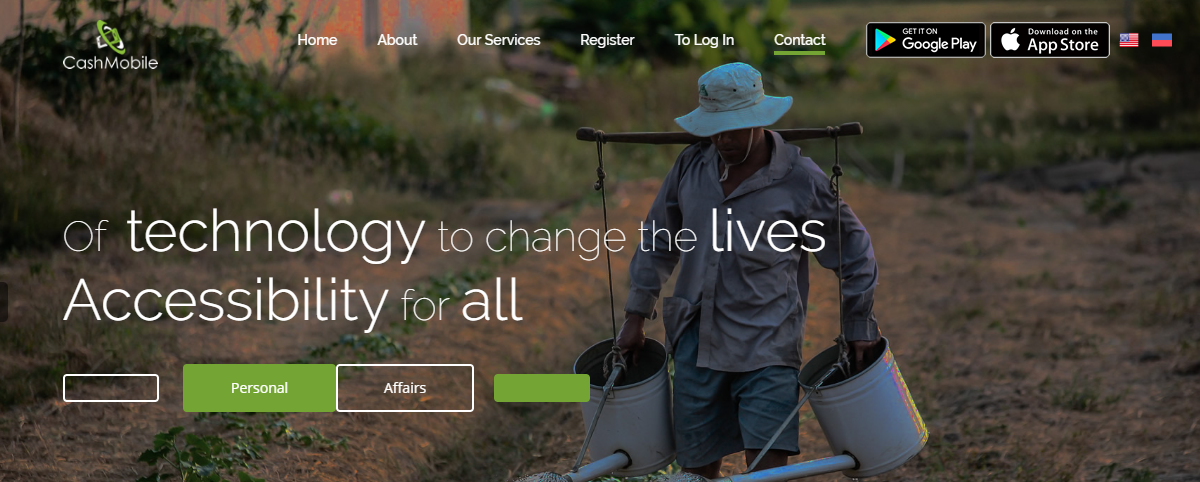
Task: Click the Google Play triangle icon
Action: tap(884, 40)
